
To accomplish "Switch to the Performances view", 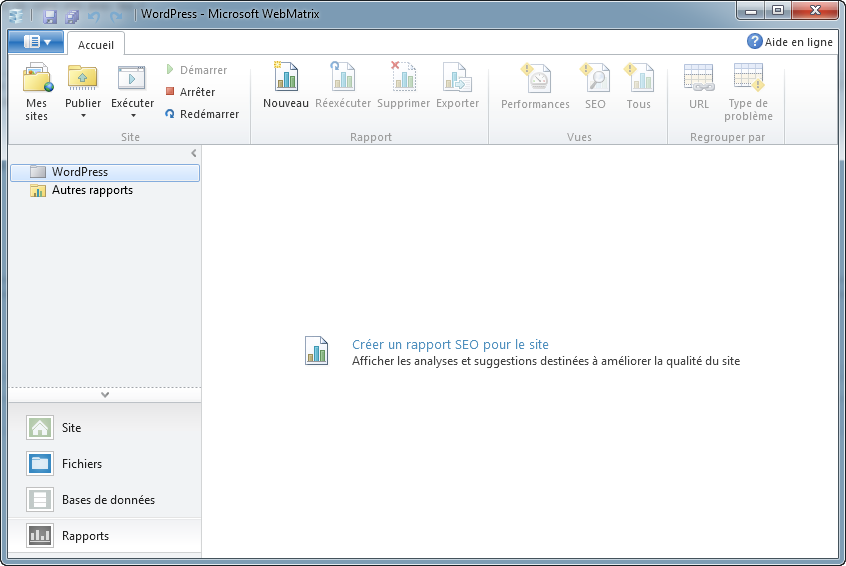I will (535, 86).
